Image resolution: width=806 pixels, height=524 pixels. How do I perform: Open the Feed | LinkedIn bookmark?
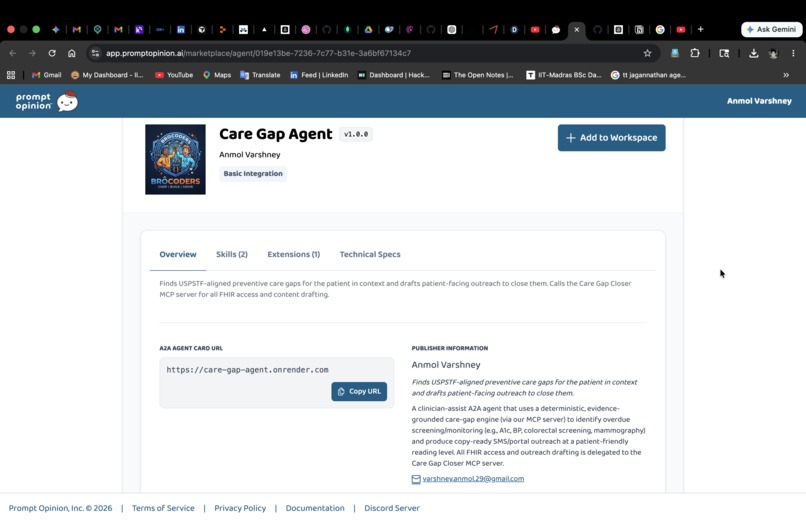click(319, 75)
